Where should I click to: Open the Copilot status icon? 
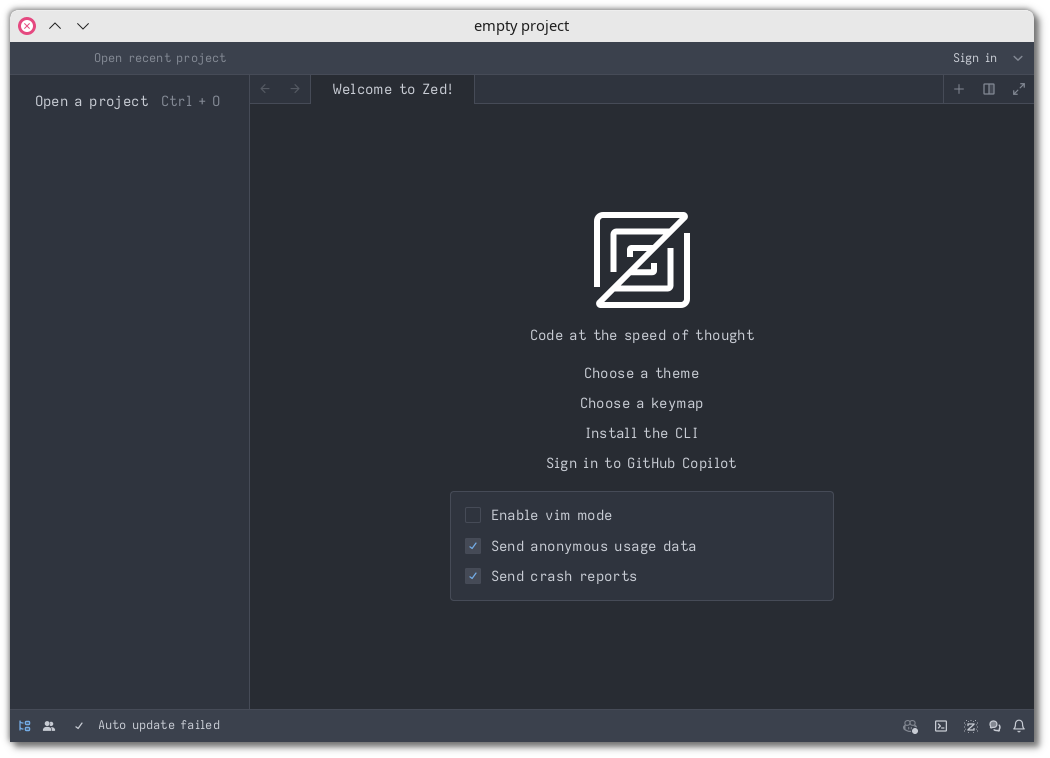[910, 726]
